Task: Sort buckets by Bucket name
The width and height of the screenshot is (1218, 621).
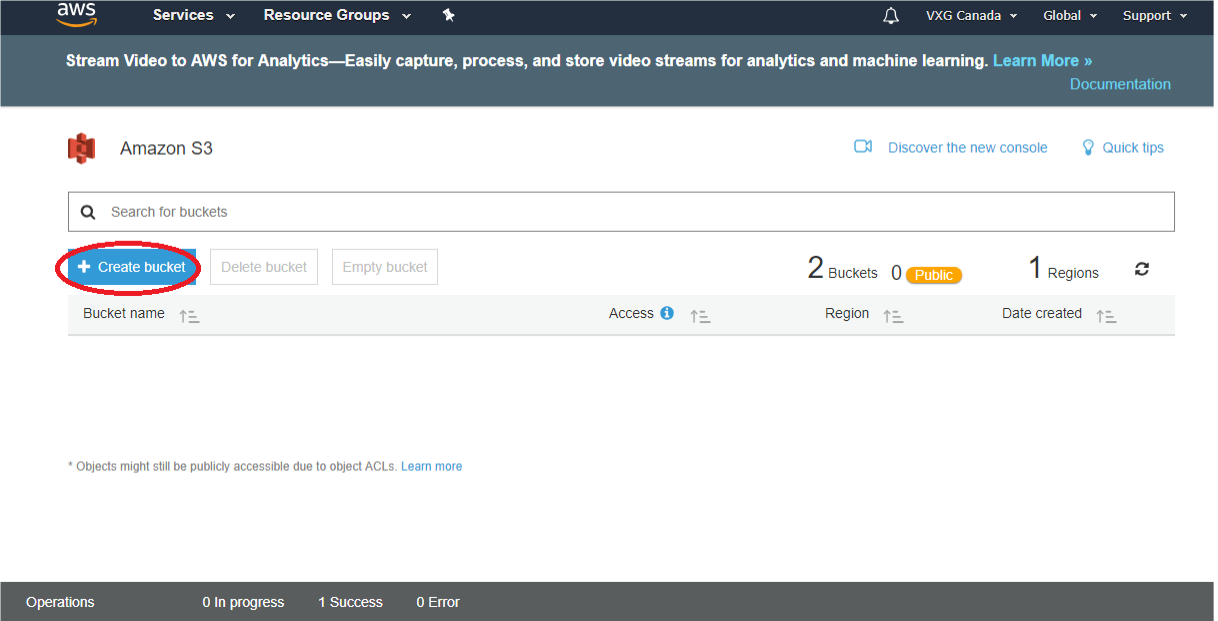Action: 189,316
